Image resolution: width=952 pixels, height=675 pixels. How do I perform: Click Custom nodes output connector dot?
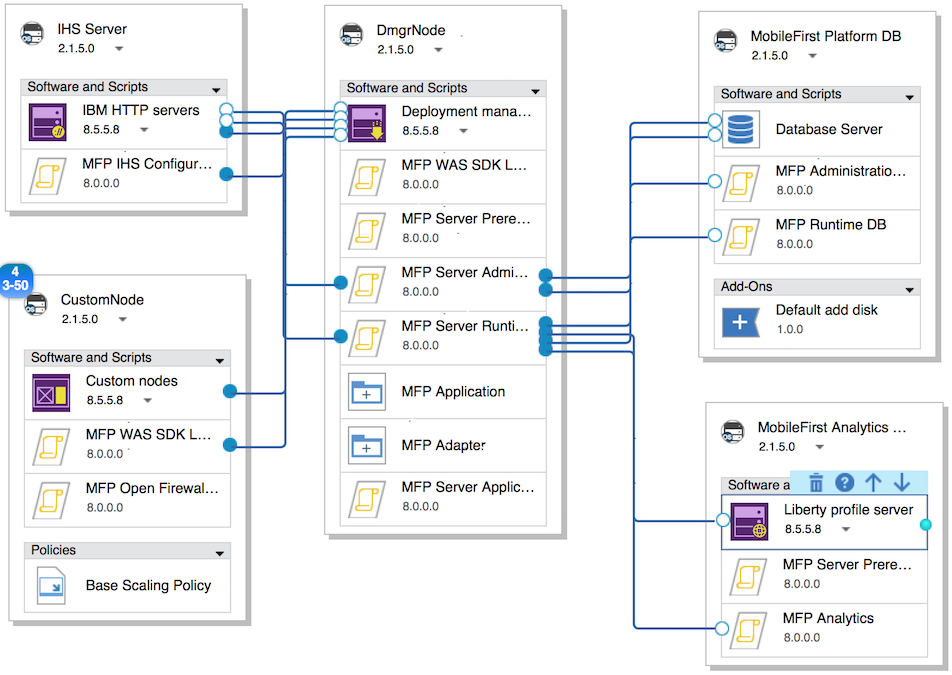click(x=230, y=392)
